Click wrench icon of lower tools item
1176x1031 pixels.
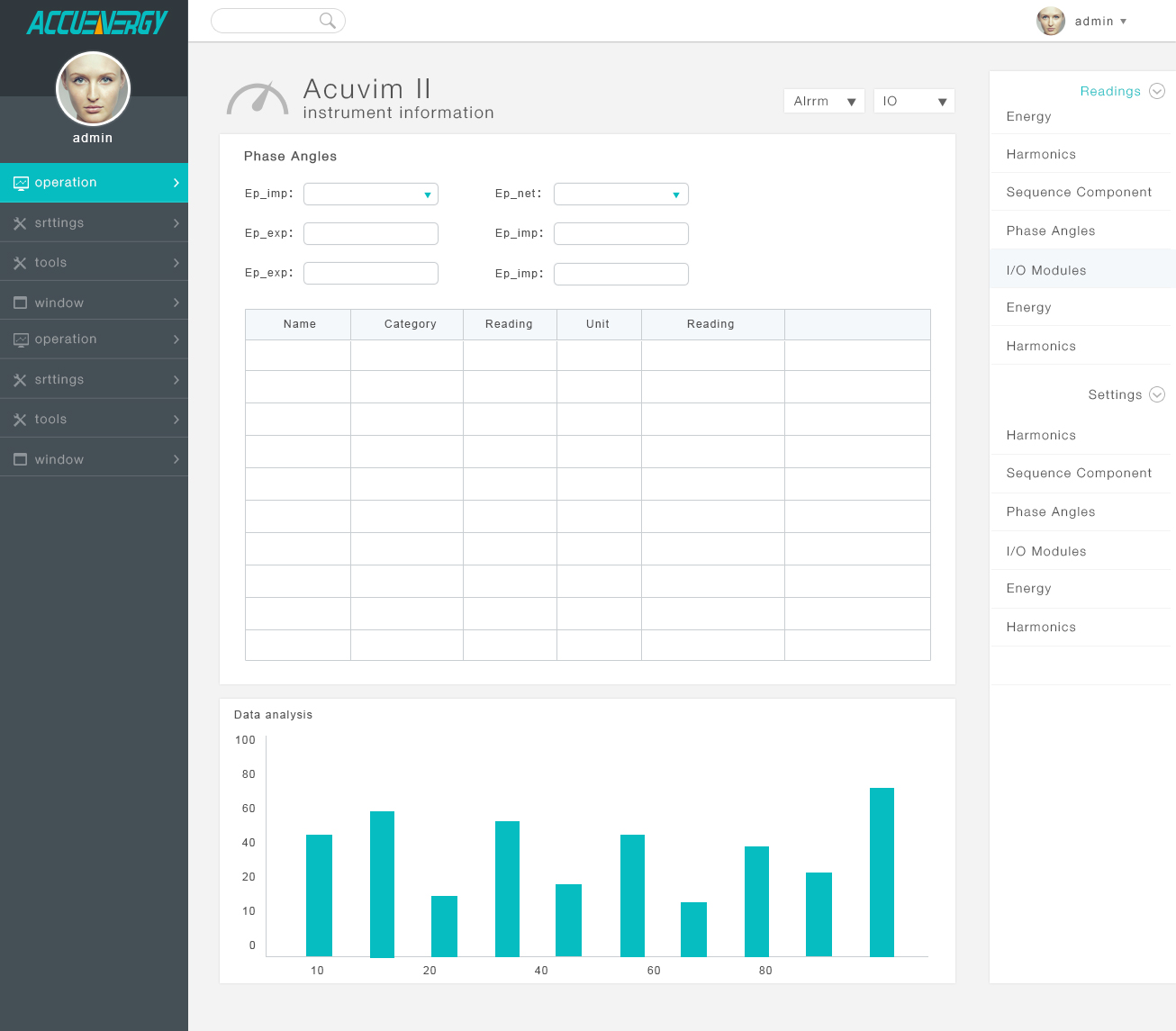pyautogui.click(x=20, y=420)
